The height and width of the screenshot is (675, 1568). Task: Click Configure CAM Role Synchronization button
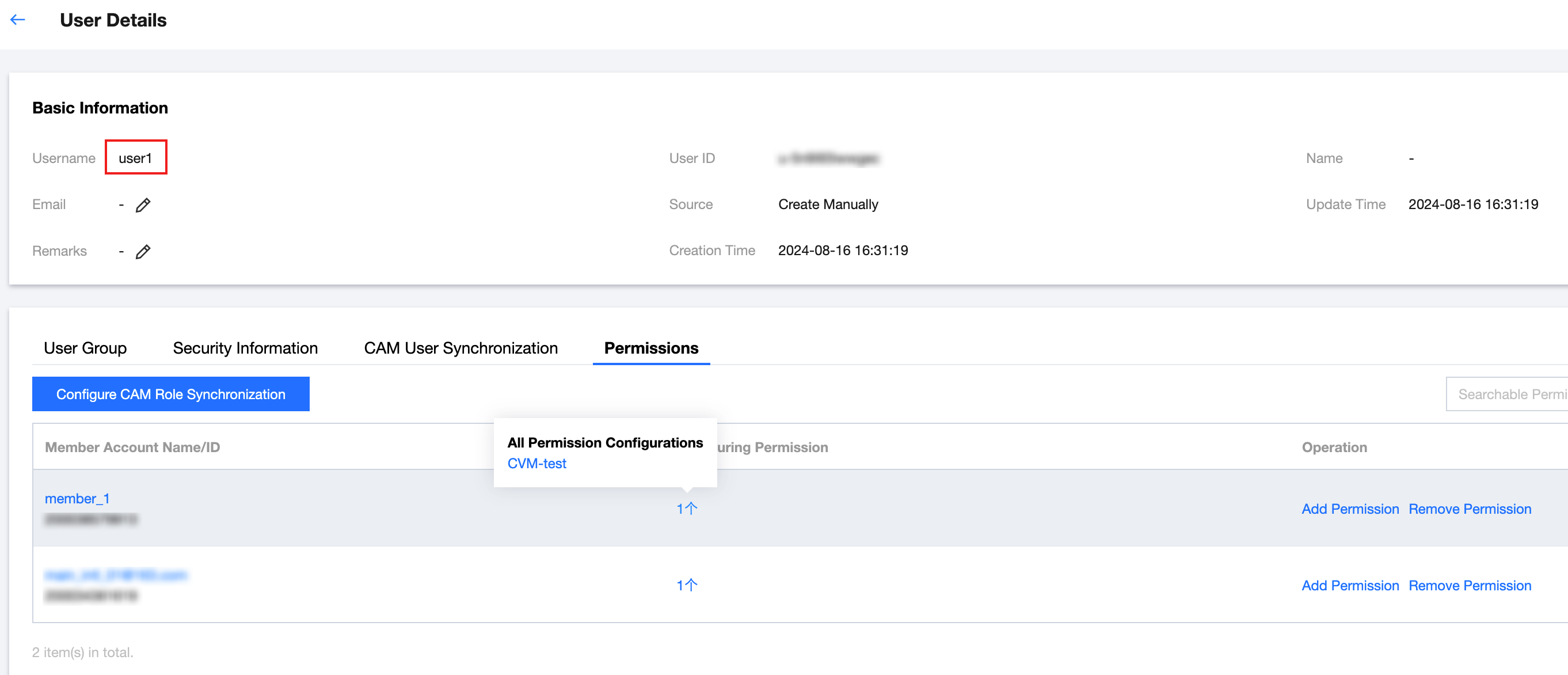170,394
